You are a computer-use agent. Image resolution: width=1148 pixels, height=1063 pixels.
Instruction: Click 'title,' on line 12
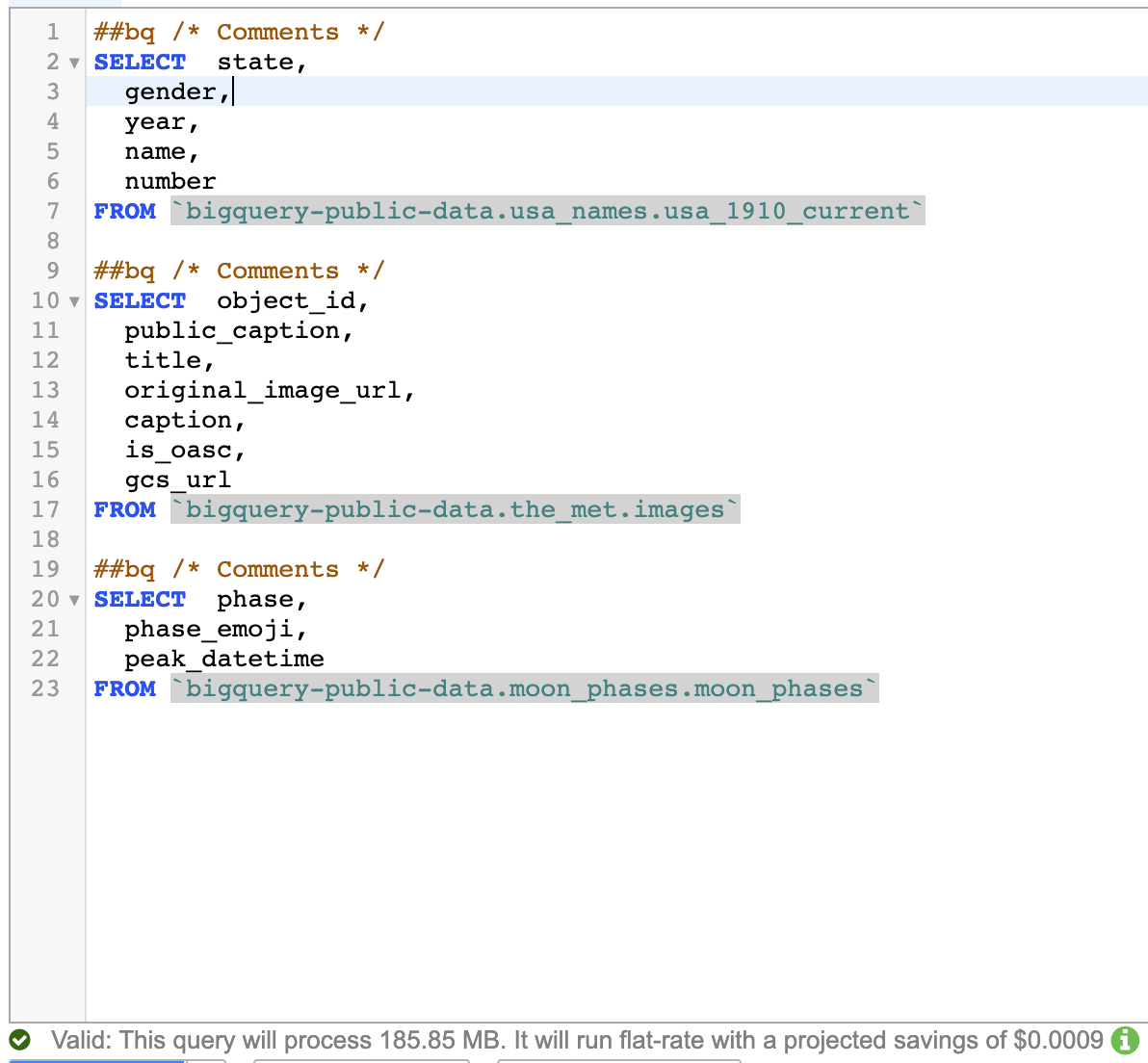(x=170, y=360)
